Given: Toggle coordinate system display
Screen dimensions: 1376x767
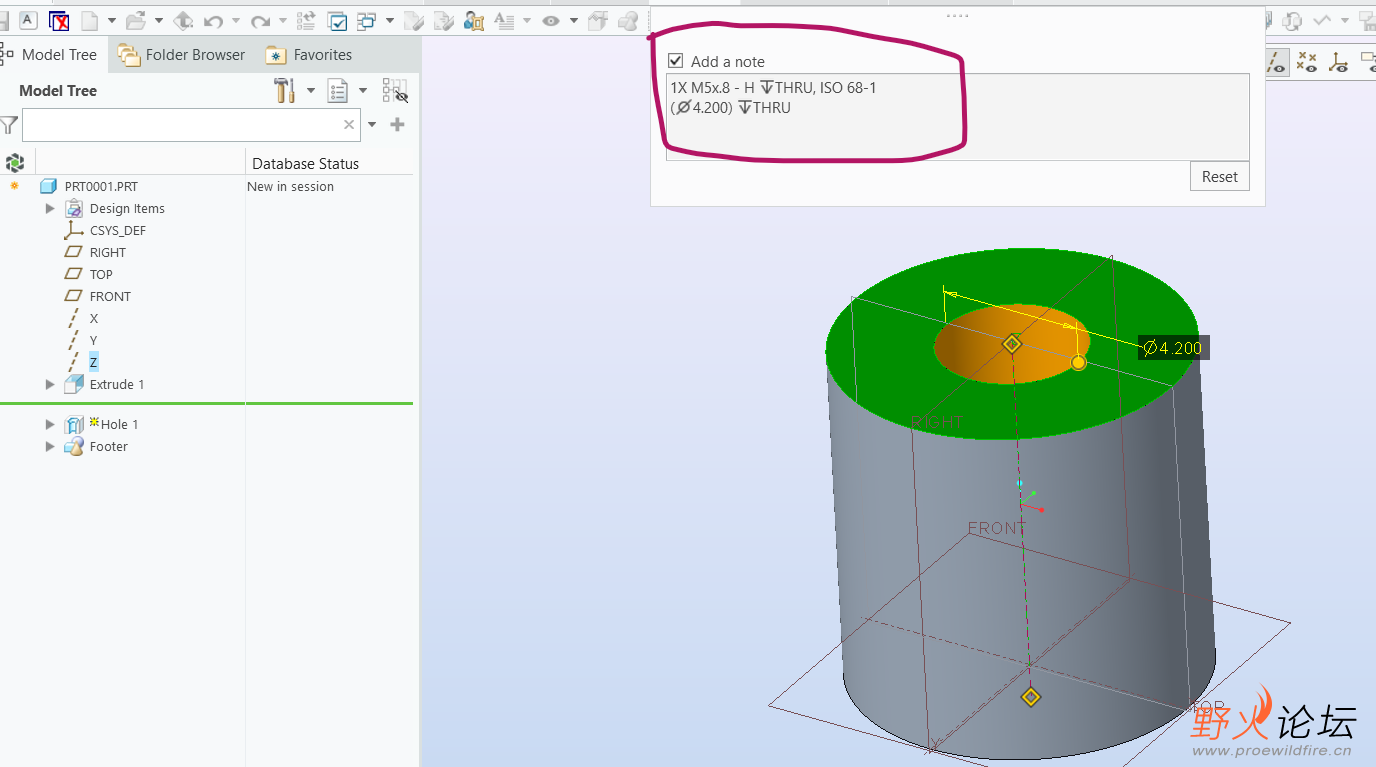Looking at the screenshot, I should pyautogui.click(x=1338, y=62).
